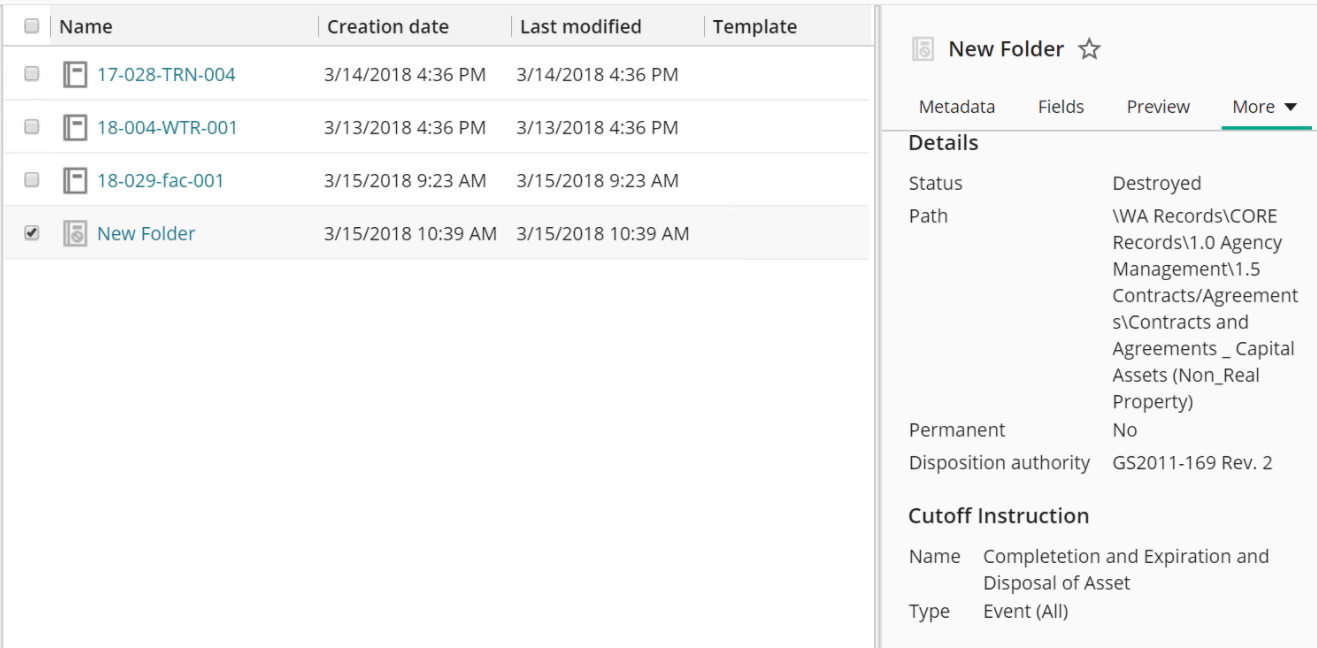Click the folder icon in the details panel header

(924, 50)
